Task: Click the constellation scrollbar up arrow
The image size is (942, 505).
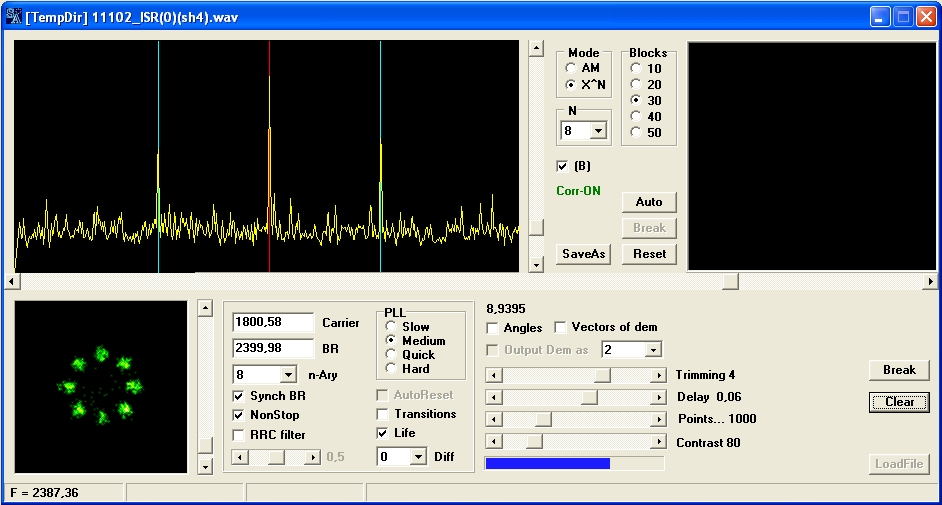Action: (x=205, y=309)
